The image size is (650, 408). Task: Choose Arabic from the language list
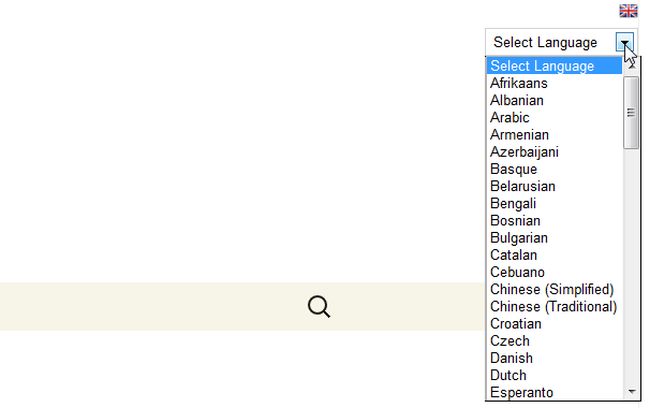pyautogui.click(x=510, y=117)
